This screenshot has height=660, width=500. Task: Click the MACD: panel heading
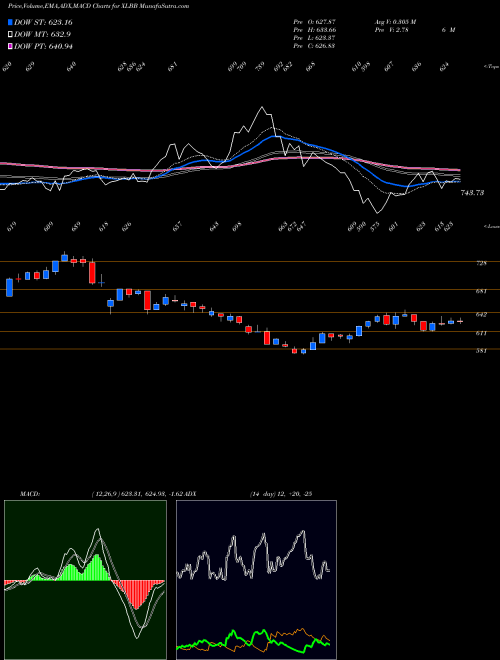pos(29,494)
